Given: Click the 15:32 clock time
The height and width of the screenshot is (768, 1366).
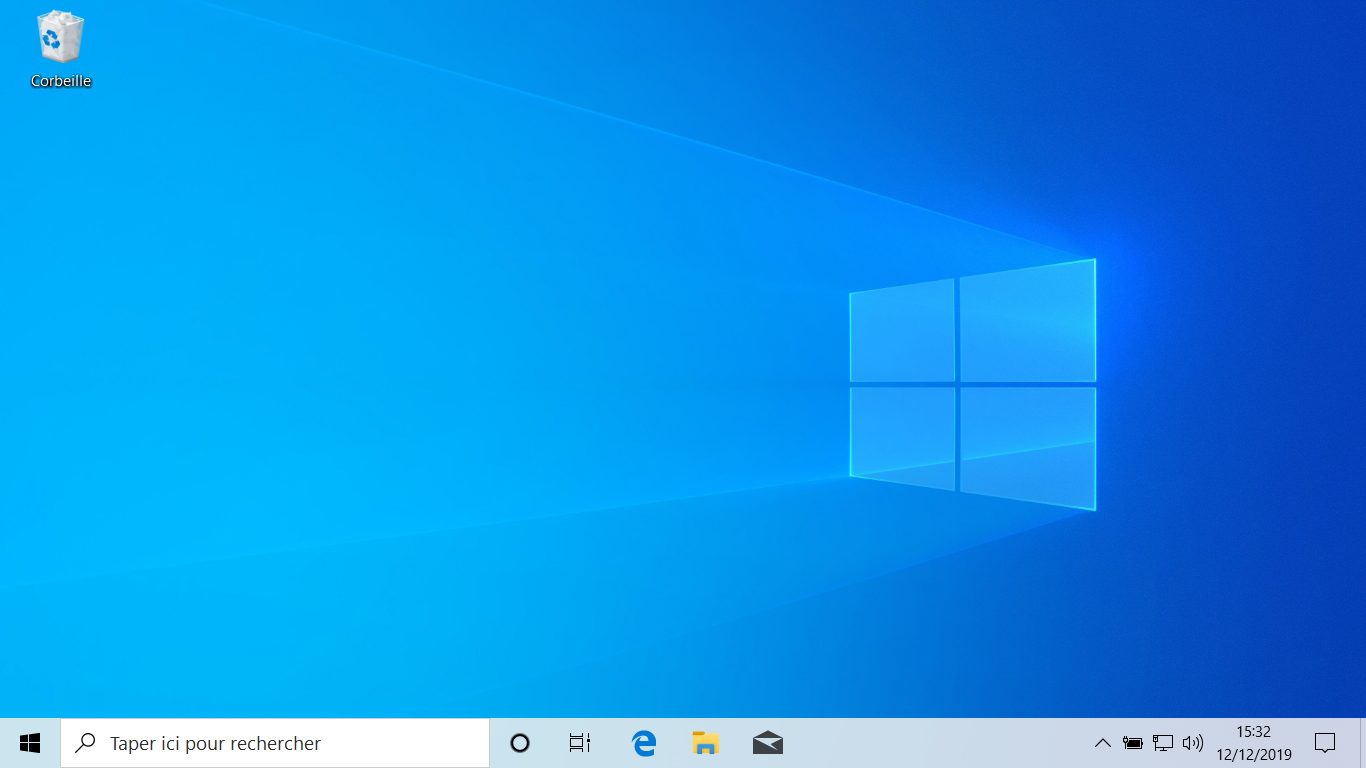Looking at the screenshot, I should 1254,732.
